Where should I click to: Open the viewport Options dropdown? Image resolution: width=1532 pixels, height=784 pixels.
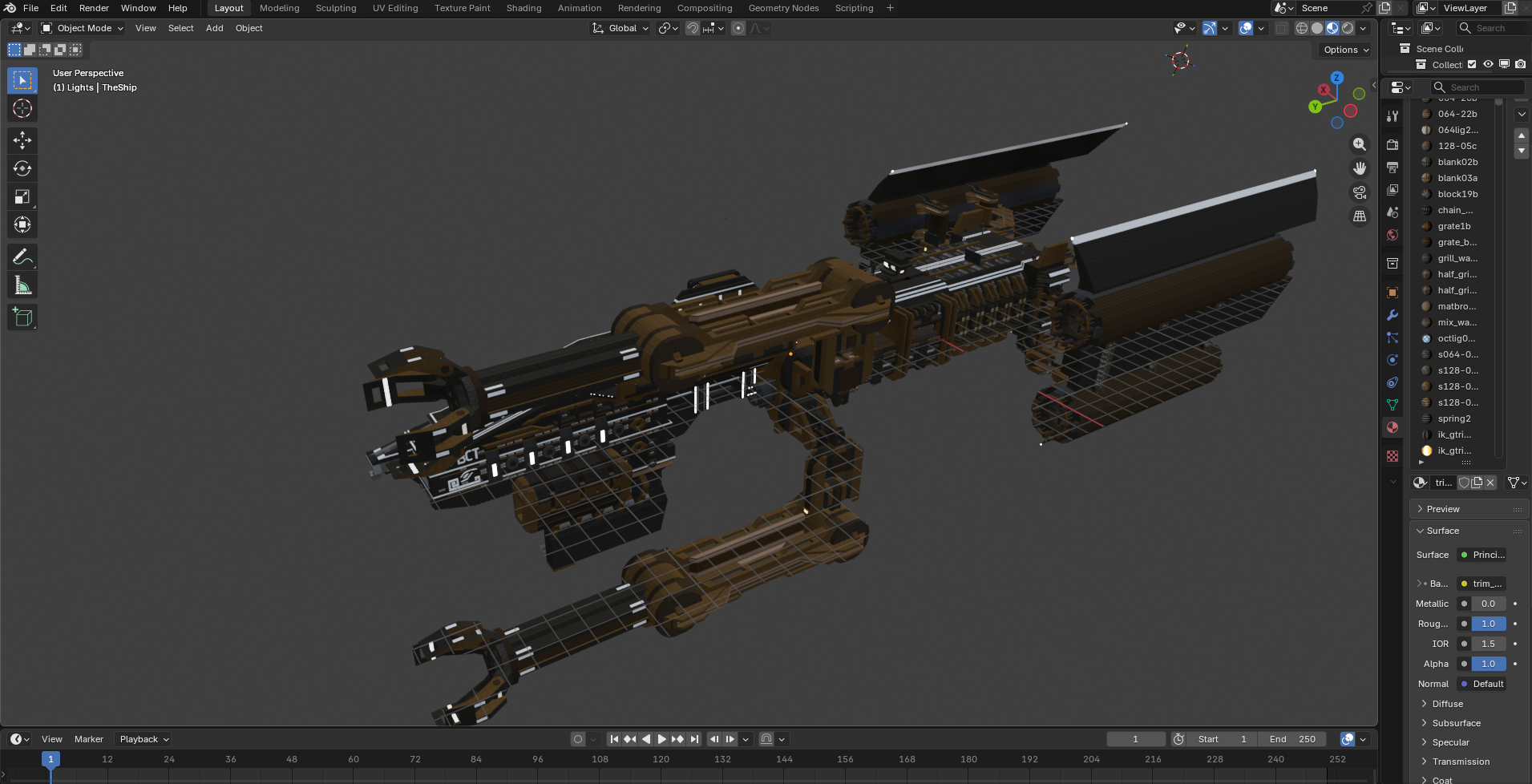(1346, 50)
